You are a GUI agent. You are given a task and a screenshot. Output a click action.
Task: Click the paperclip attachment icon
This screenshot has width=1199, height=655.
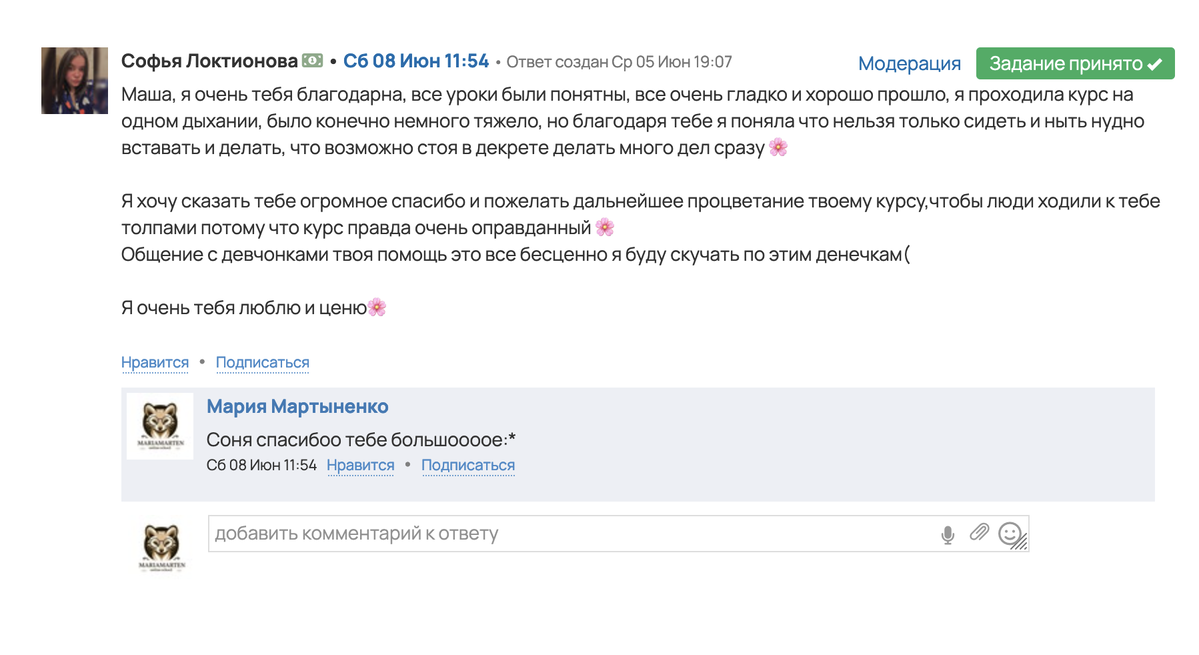979,533
